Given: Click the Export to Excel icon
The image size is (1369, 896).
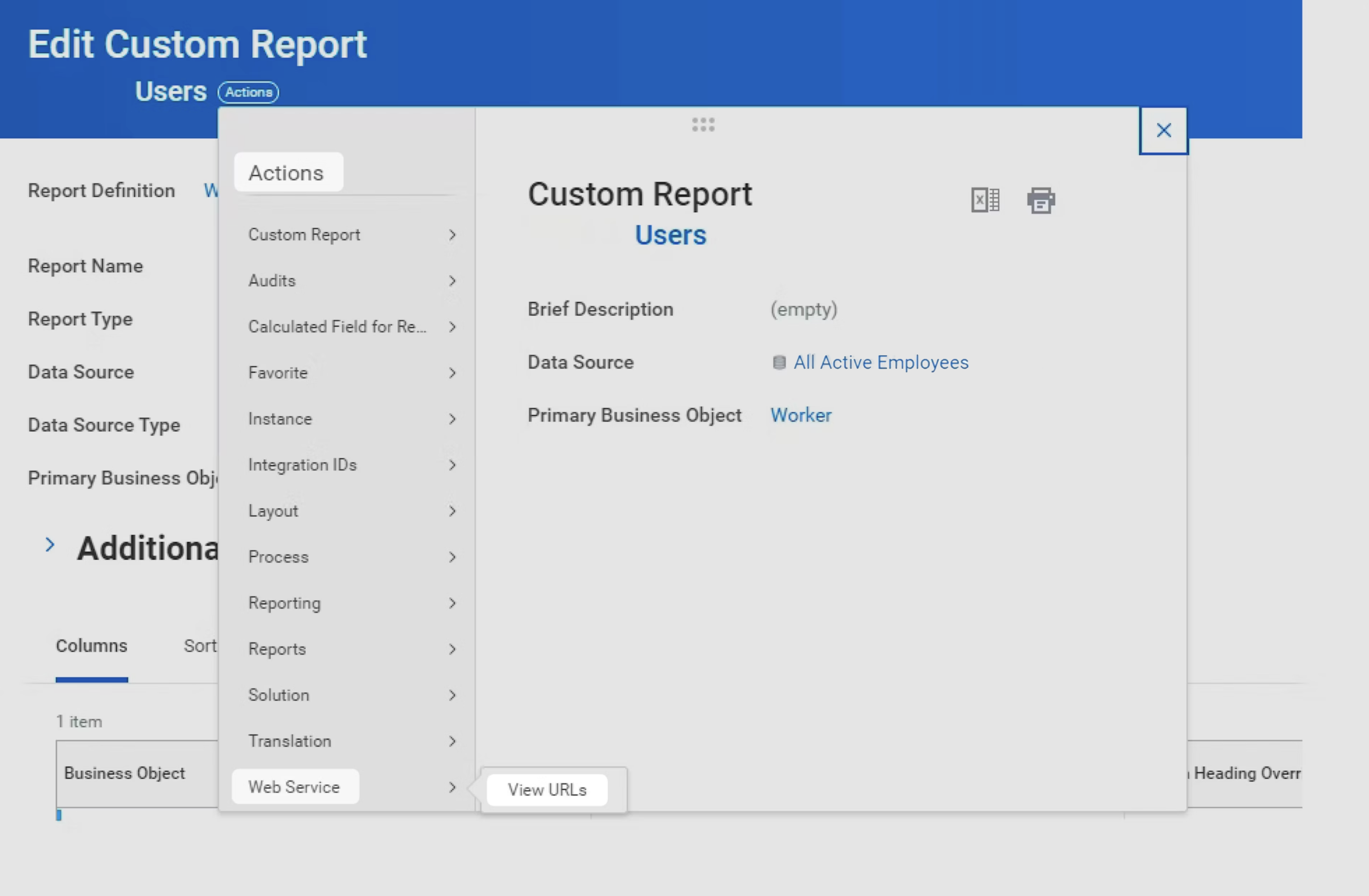Looking at the screenshot, I should click(x=985, y=200).
